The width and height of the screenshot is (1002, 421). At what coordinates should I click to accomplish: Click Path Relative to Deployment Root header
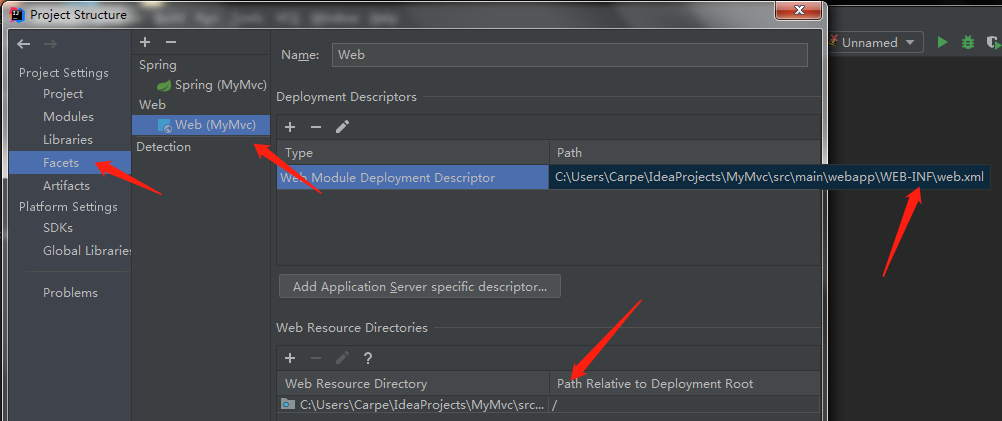684,384
